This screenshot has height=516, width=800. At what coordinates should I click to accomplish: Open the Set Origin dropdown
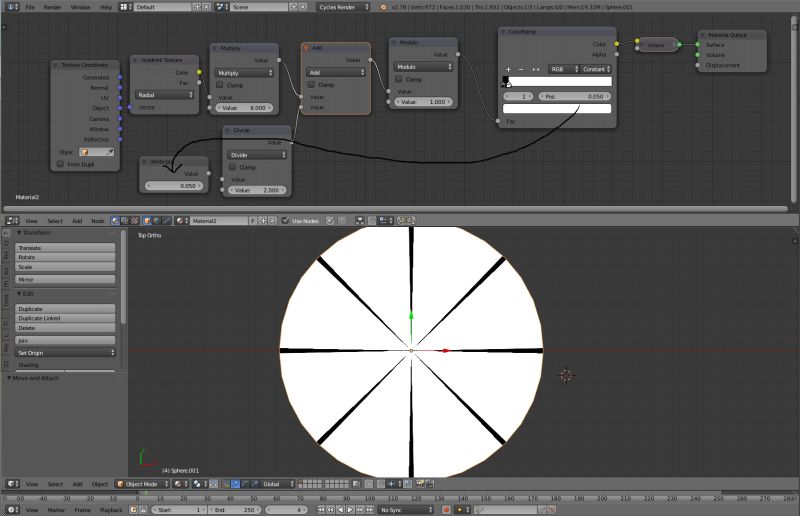point(65,353)
